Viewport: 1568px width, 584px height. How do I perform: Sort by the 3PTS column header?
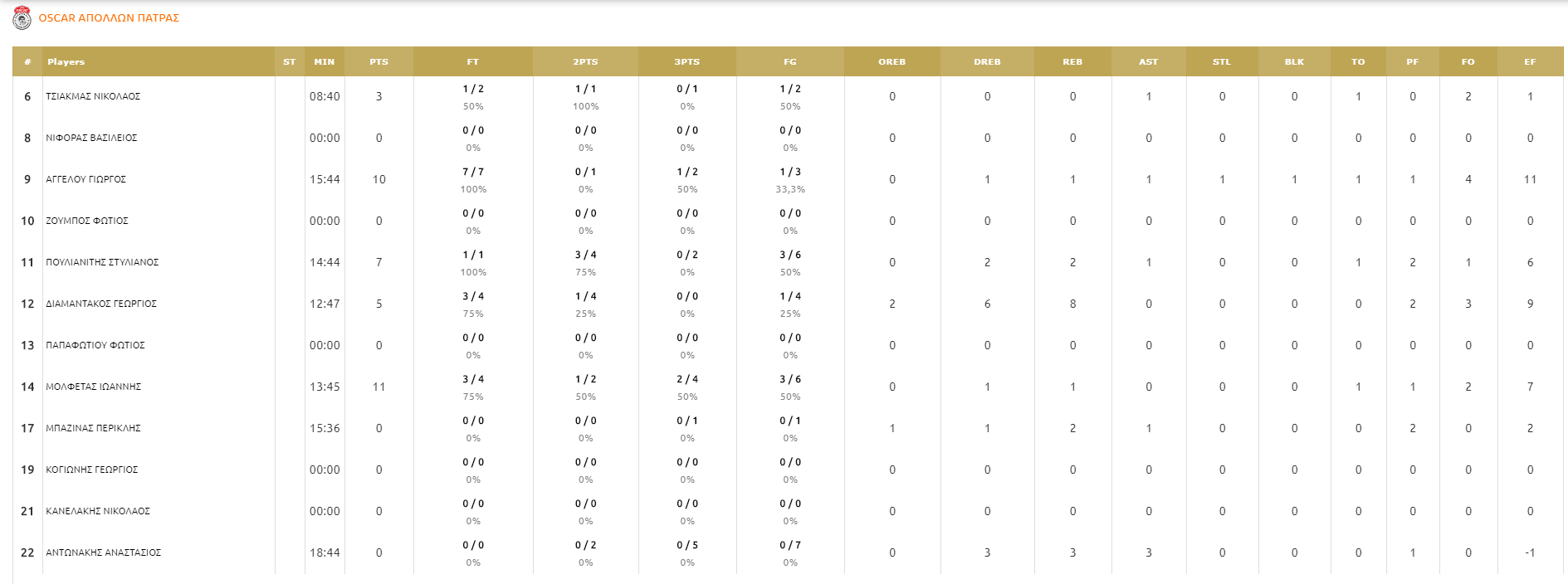pyautogui.click(x=686, y=61)
